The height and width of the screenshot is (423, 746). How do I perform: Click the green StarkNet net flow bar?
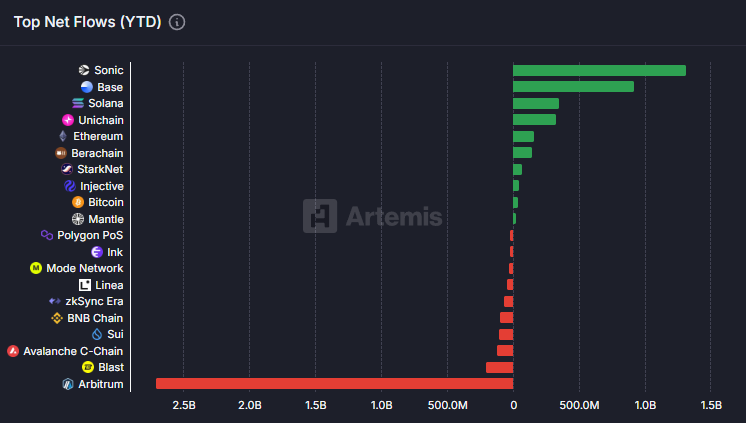(x=518, y=169)
